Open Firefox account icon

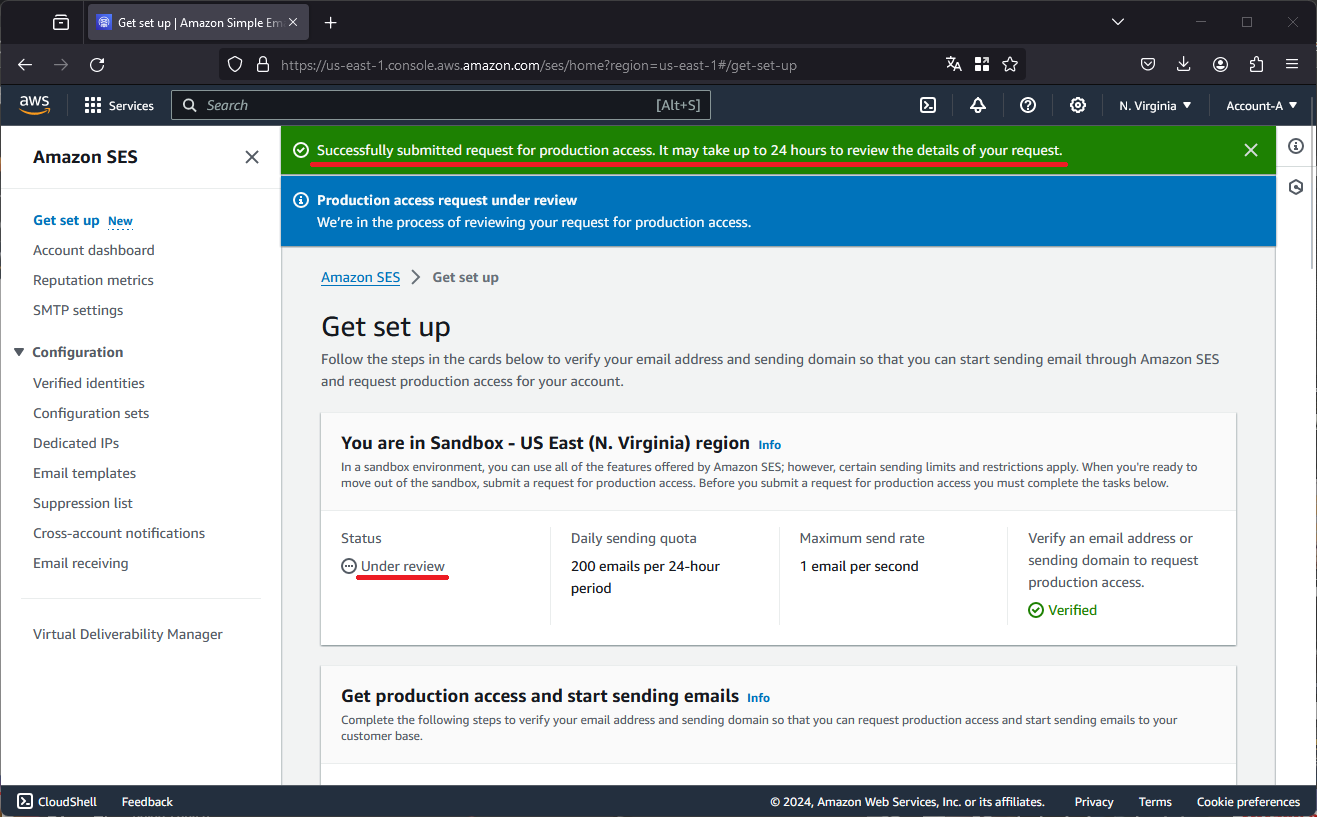click(1220, 64)
